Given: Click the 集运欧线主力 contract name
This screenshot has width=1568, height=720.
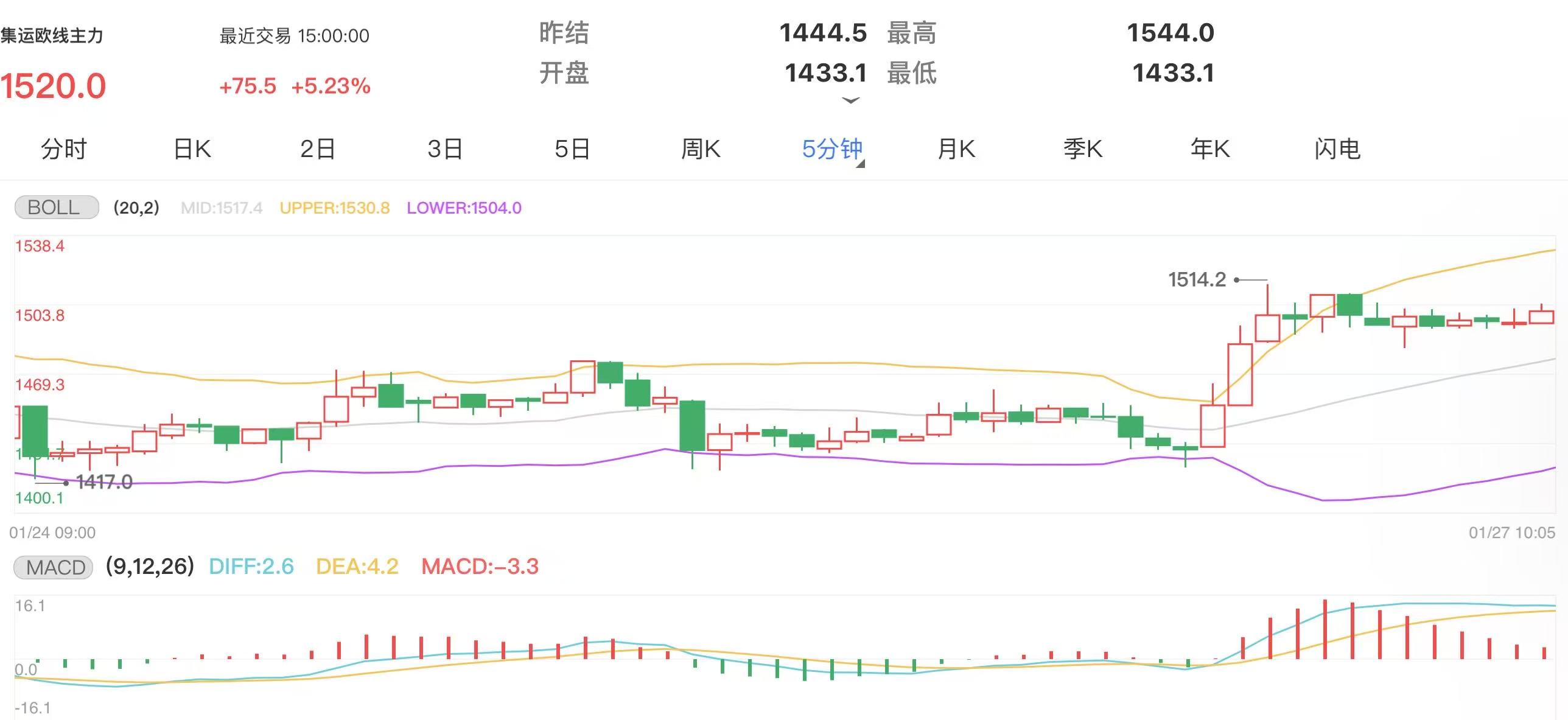Looking at the screenshot, I should tap(52, 36).
